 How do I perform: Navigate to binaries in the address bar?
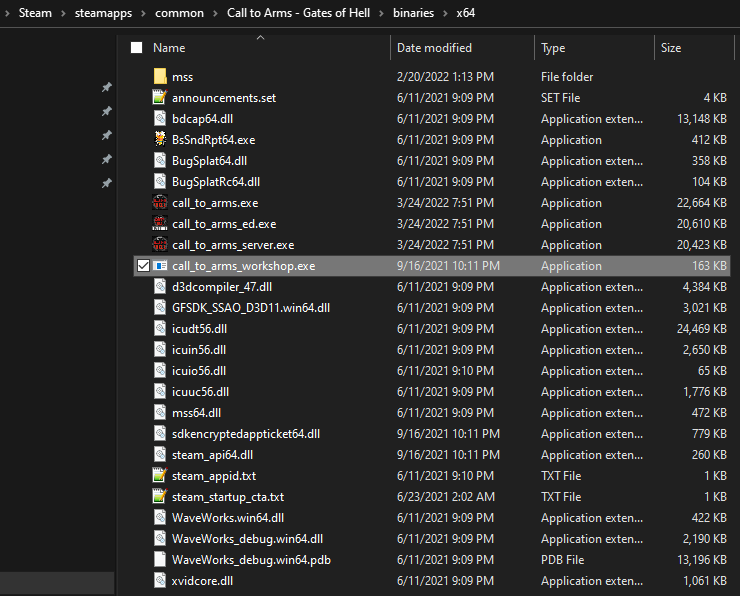(413, 13)
